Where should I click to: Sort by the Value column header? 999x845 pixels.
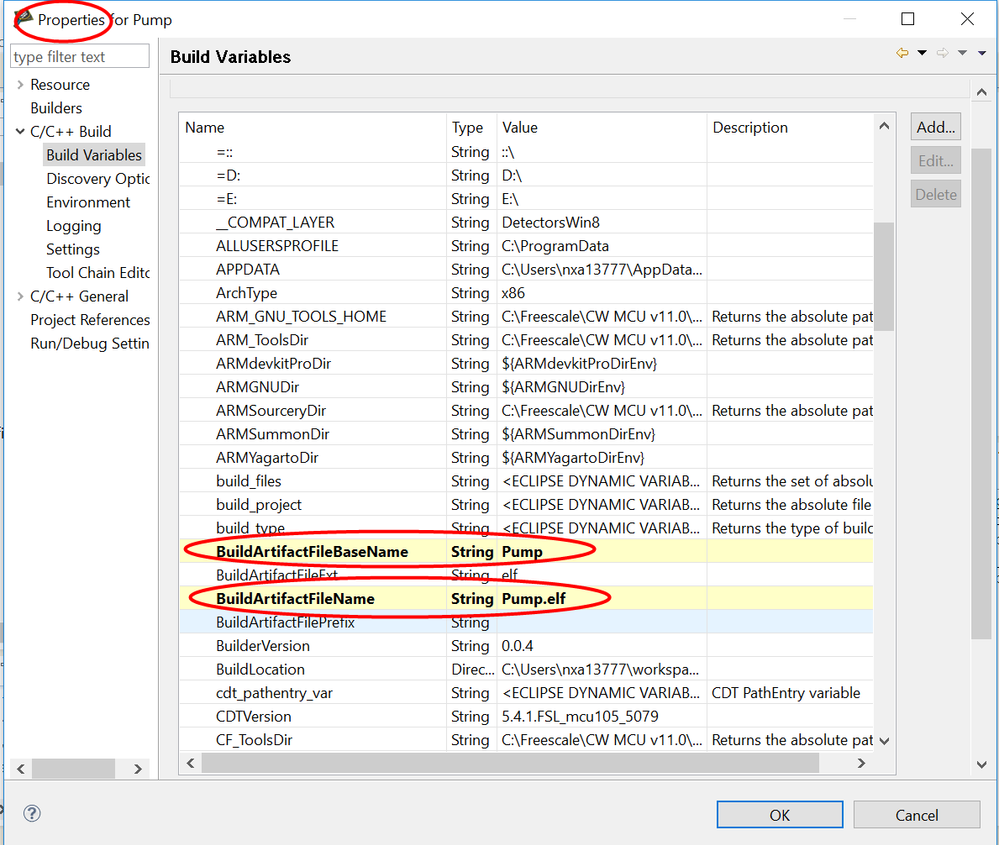tap(601, 127)
